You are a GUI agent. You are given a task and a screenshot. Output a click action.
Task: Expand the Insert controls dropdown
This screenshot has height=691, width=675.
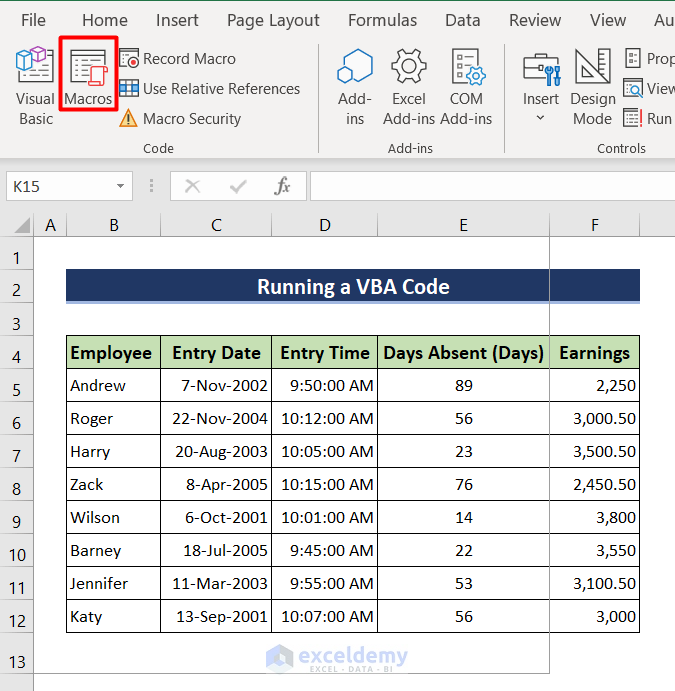(x=540, y=118)
